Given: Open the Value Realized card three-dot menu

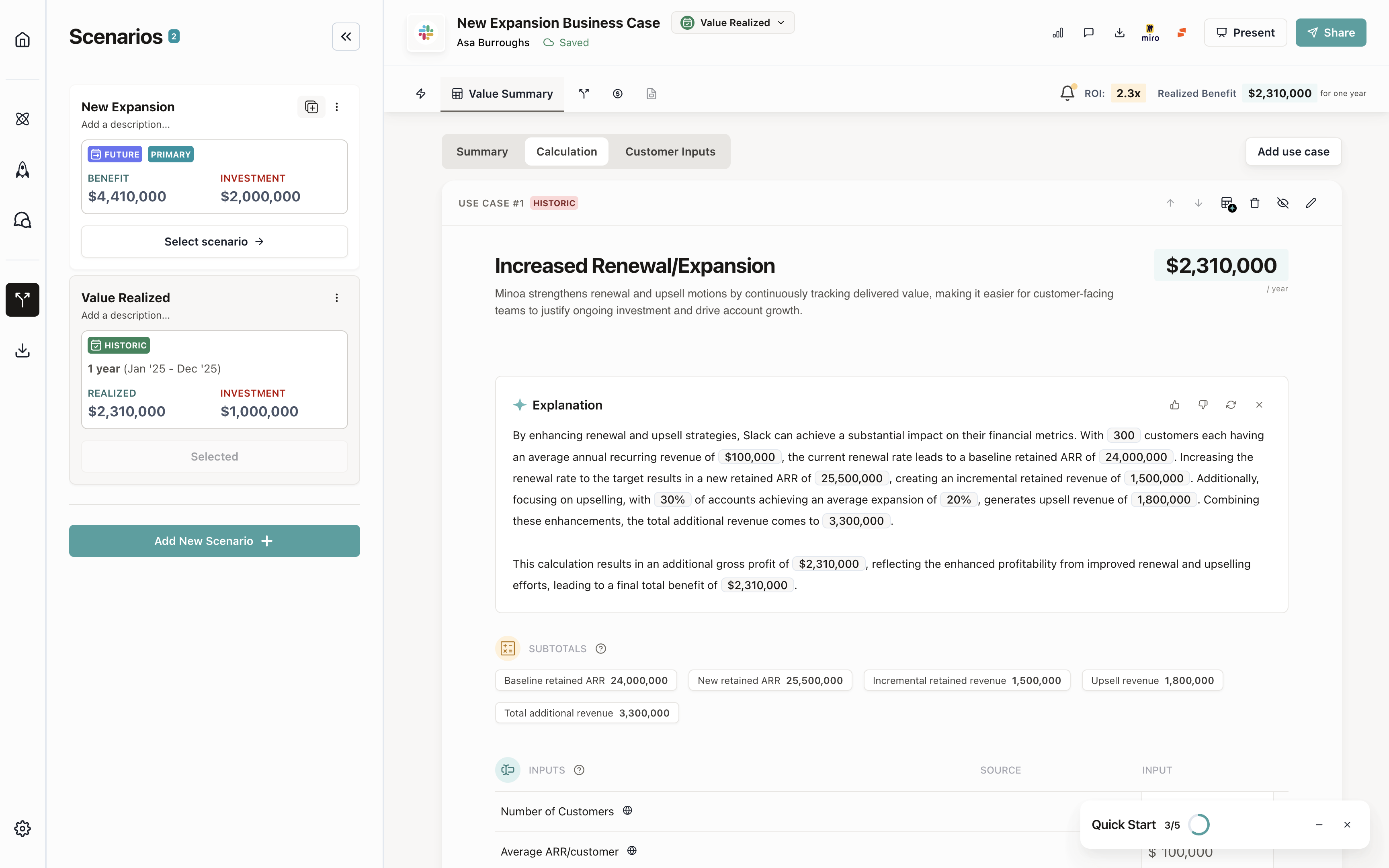Looking at the screenshot, I should click(337, 297).
